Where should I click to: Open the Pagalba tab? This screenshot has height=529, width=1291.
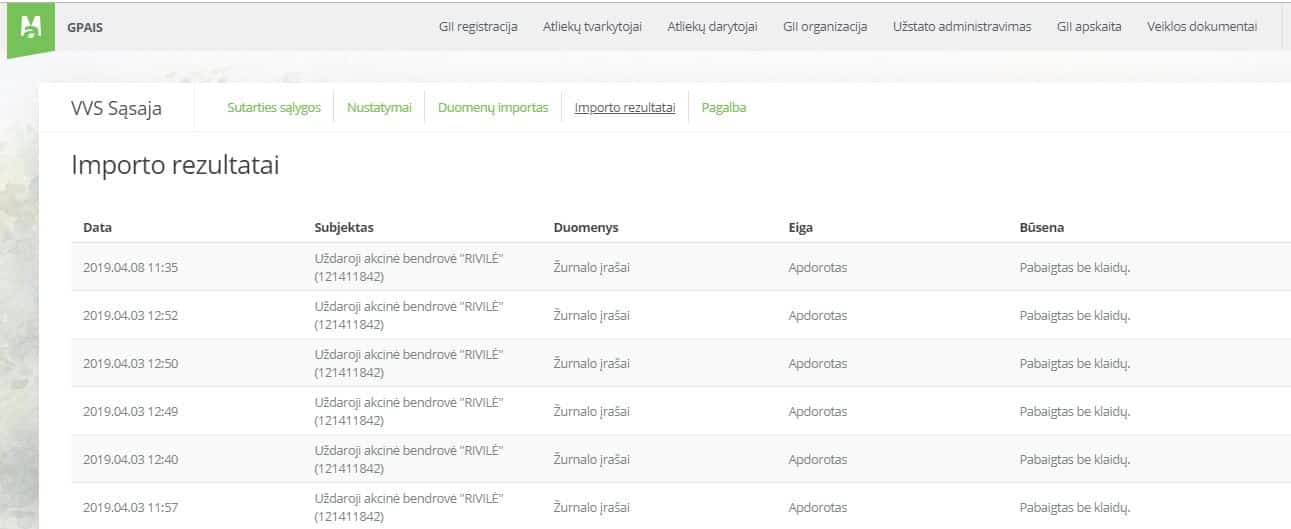(x=724, y=108)
